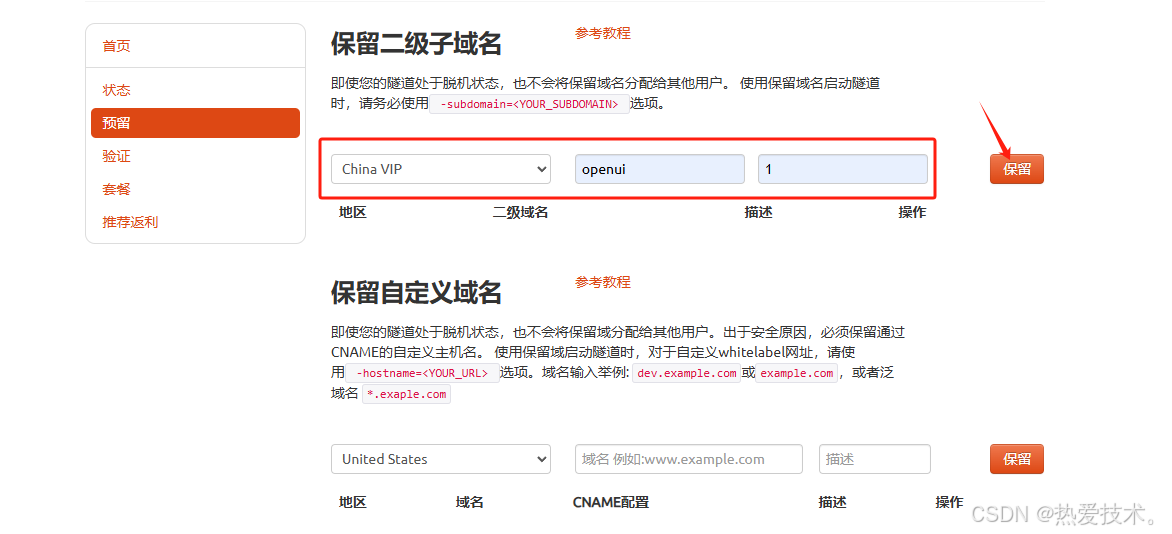The height and width of the screenshot is (534, 1172).
Task: Click the example.com code text after 或
Action: [x=797, y=373]
